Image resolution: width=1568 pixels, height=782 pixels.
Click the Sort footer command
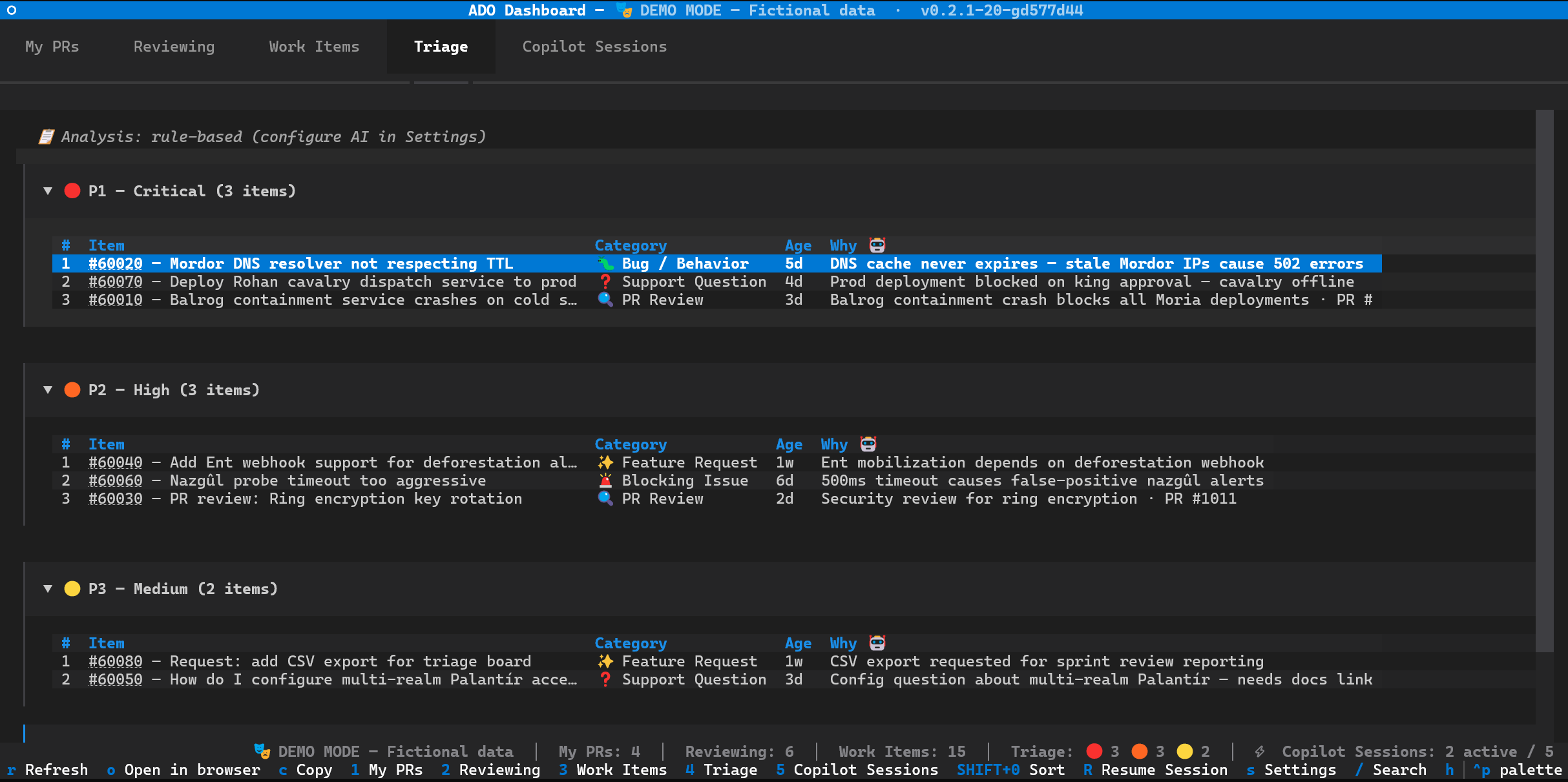[x=1010, y=770]
